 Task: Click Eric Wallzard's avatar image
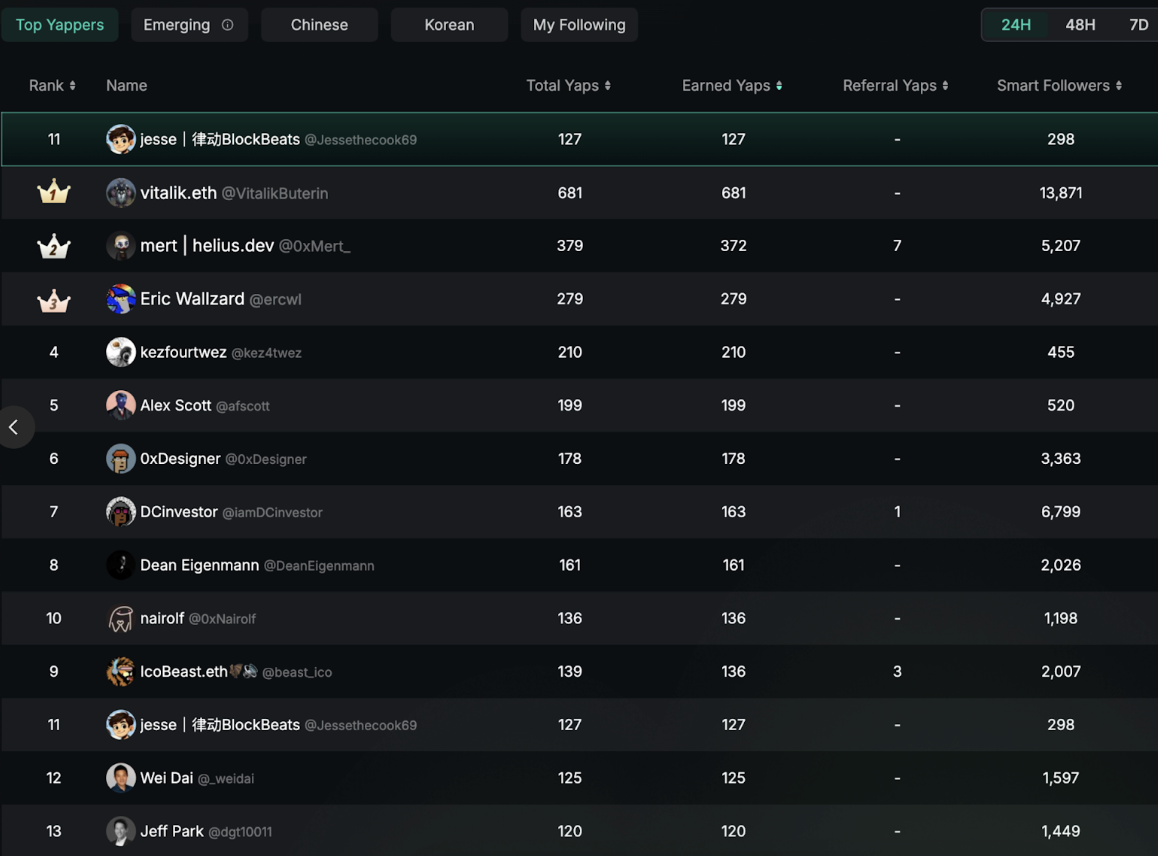(121, 299)
